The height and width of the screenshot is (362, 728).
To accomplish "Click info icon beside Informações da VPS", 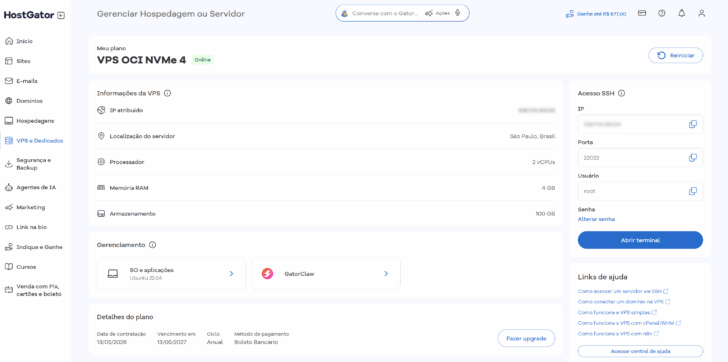I will (x=168, y=93).
